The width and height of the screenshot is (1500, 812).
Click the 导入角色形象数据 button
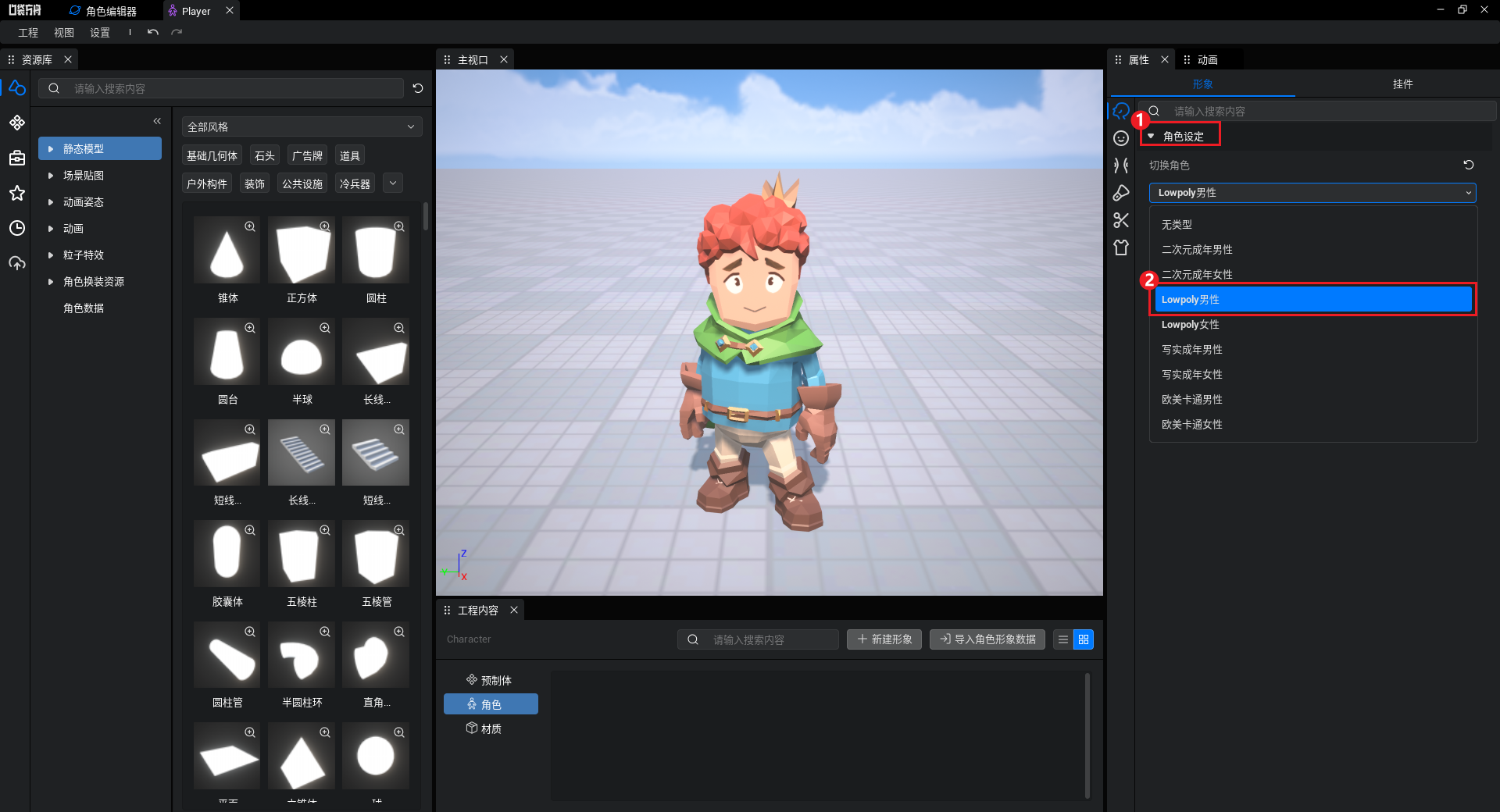point(987,639)
